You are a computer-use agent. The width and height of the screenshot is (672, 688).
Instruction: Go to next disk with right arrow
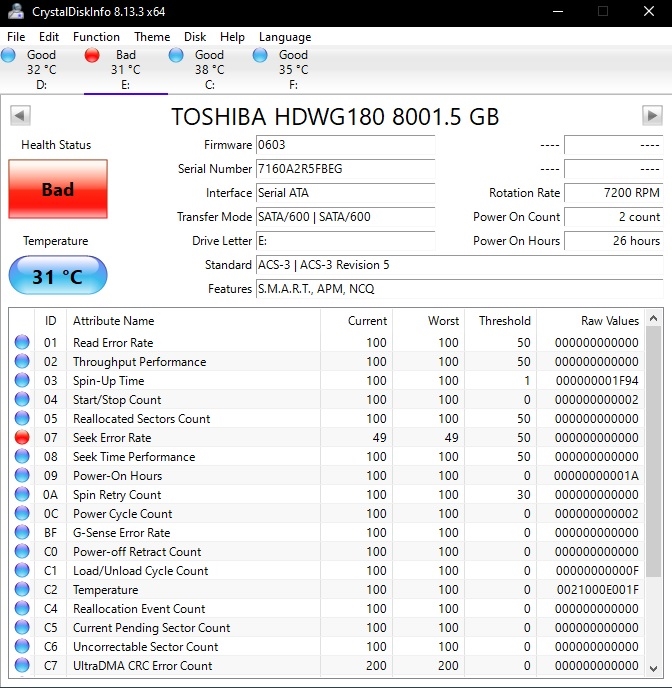tap(652, 115)
